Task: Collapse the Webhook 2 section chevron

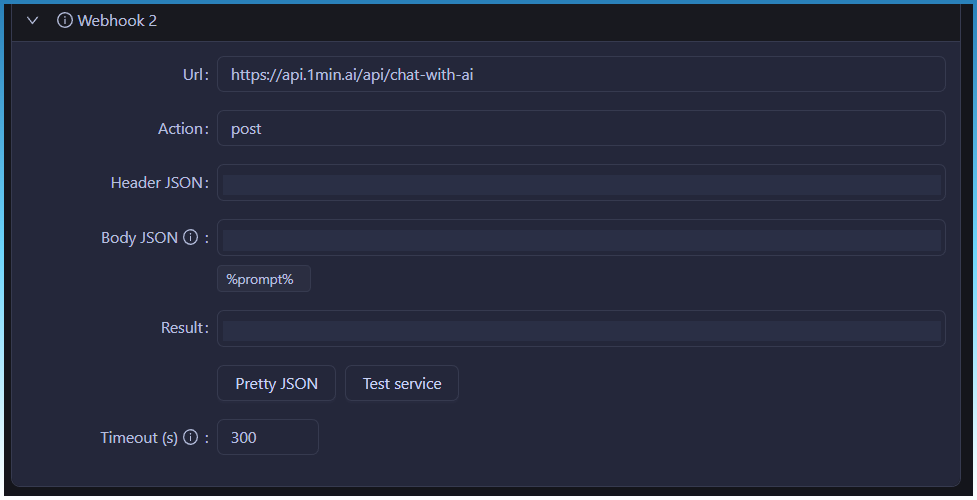Action: point(33,21)
